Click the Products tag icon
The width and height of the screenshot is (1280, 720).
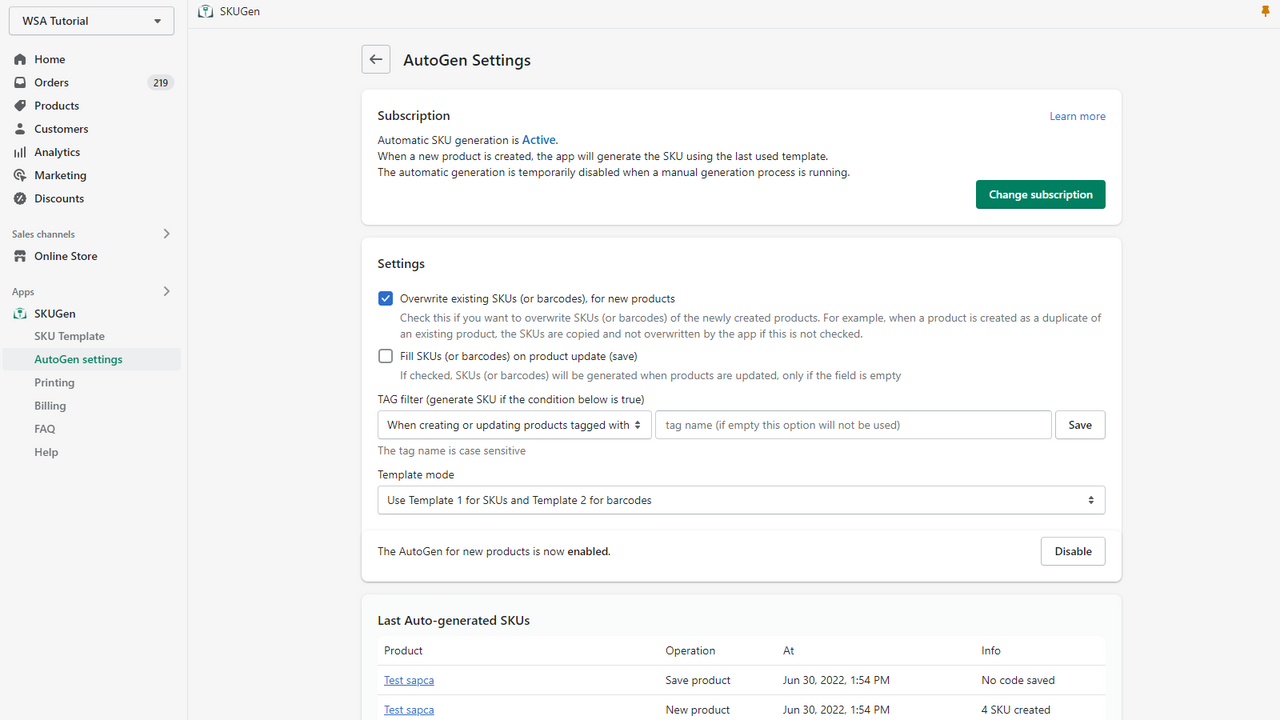coord(18,105)
